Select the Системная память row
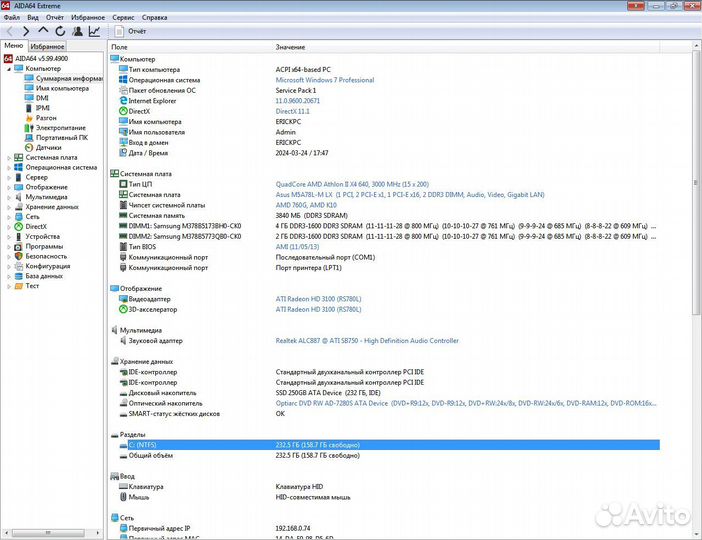 coord(389,216)
